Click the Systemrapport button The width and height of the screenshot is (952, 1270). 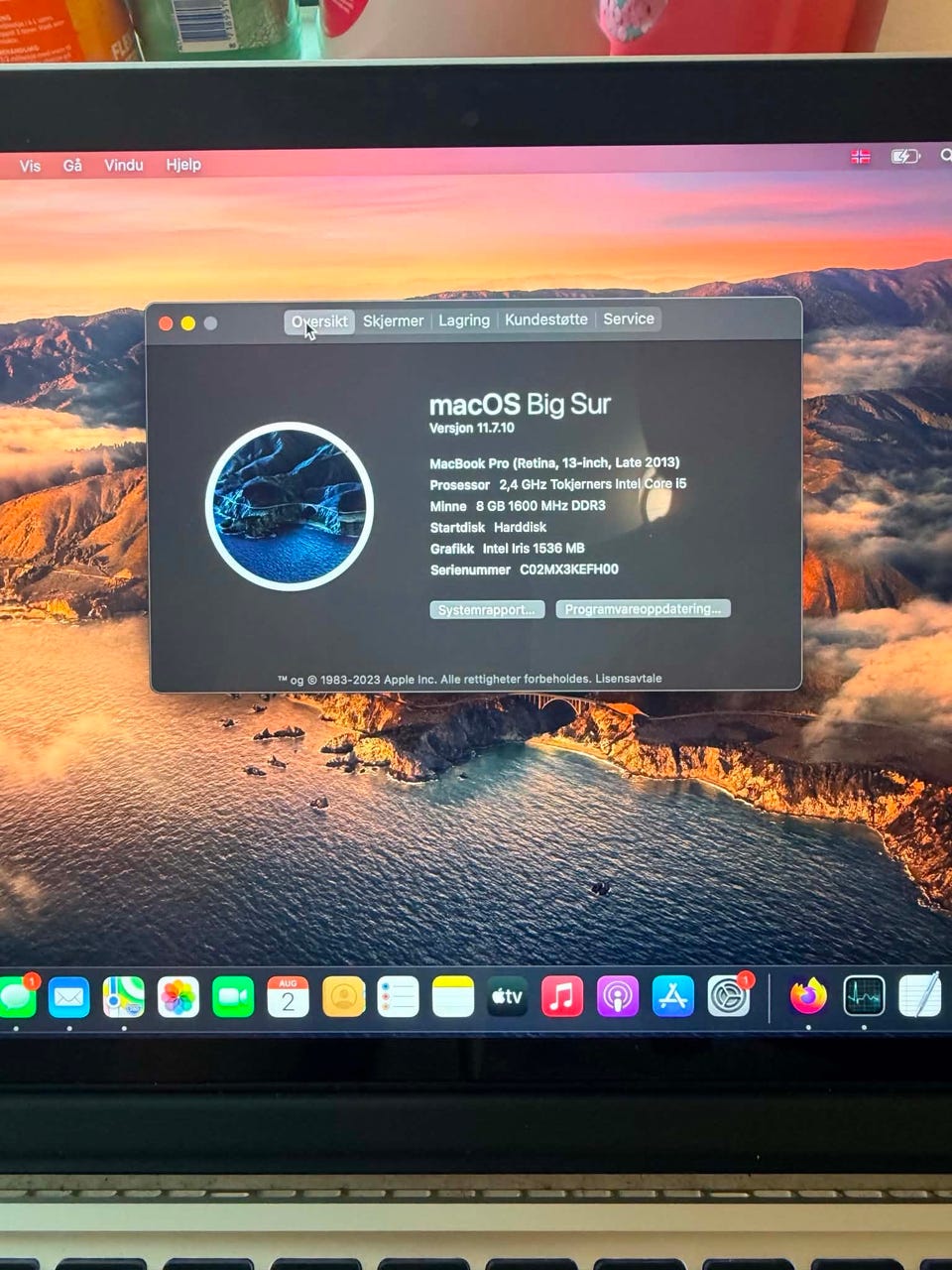[x=487, y=609]
